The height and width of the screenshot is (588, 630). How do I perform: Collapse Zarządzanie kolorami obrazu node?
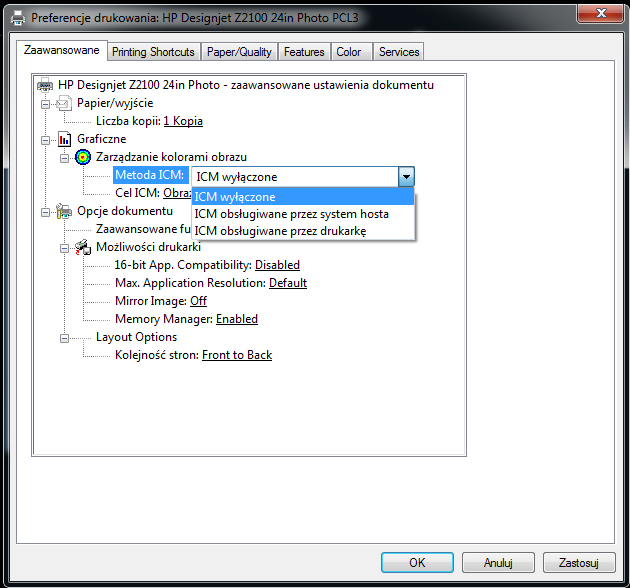coord(65,158)
